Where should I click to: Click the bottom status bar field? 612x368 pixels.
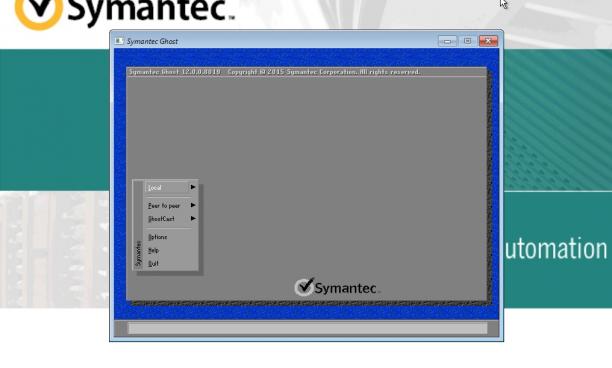pyautogui.click(x=308, y=328)
